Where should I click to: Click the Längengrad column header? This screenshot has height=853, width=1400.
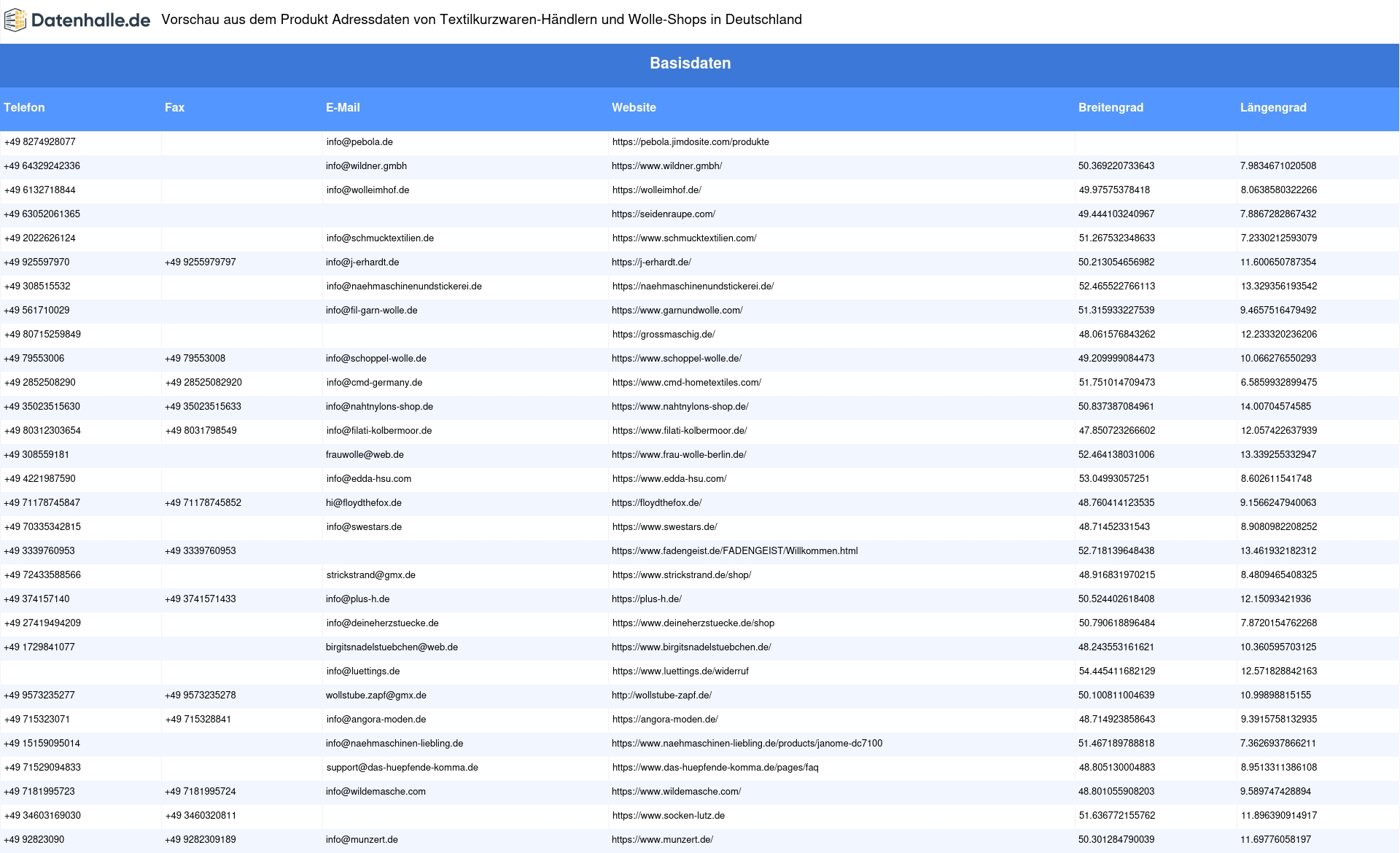1273,108
